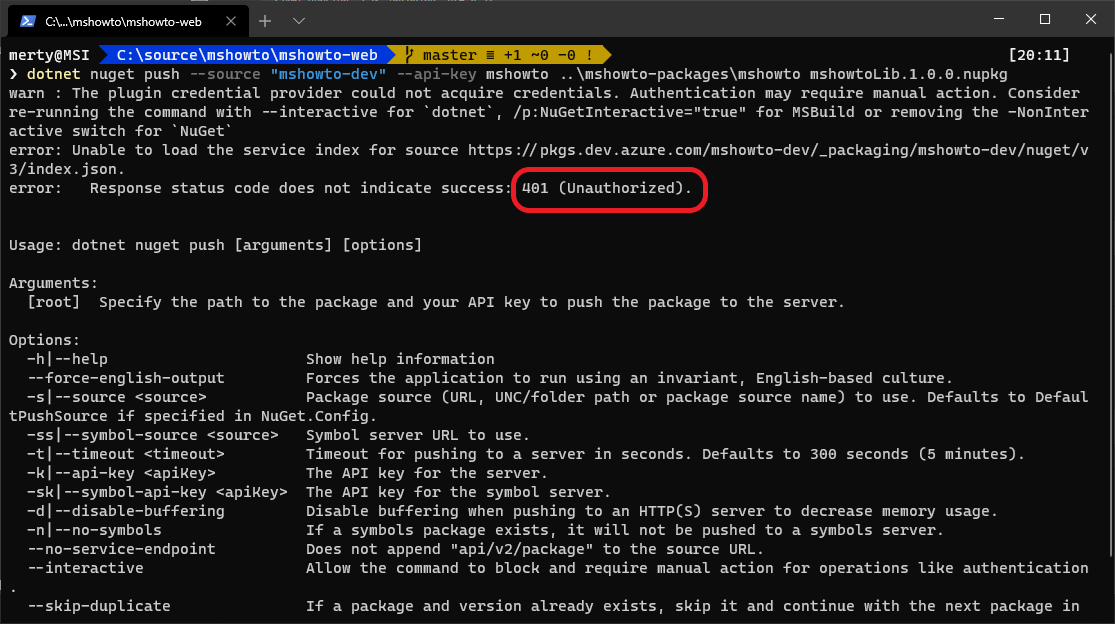This screenshot has height=624, width=1115.
Task: Select the mshowto-web tab title
Action: 125,20
